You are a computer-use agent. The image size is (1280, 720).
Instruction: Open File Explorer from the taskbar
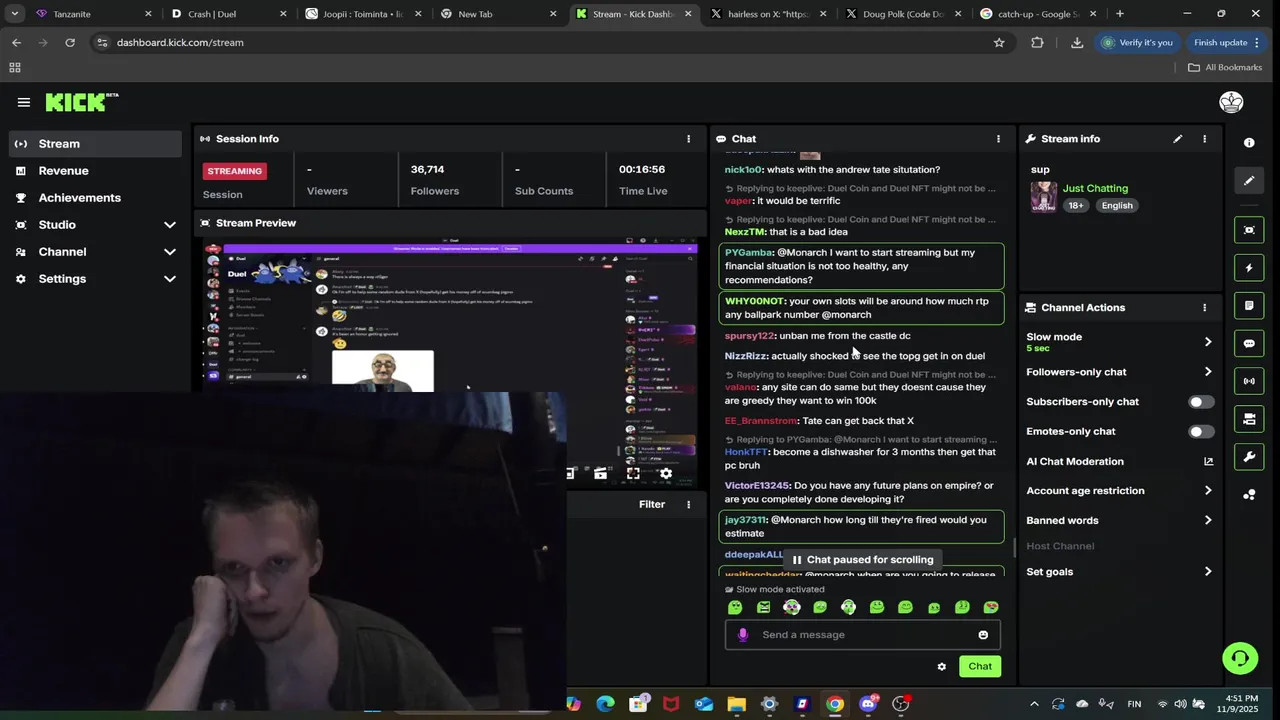point(736,704)
